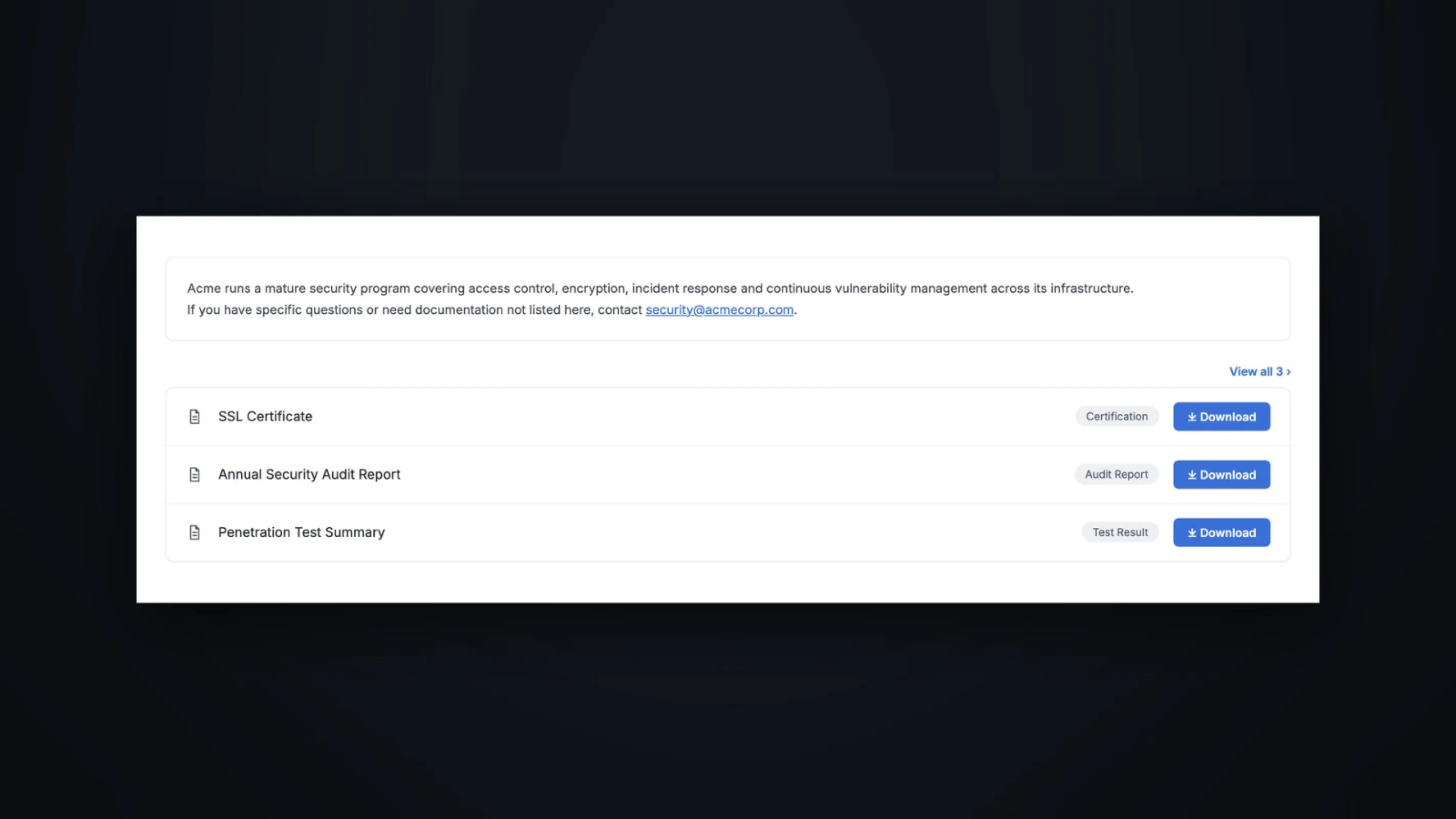Viewport: 1456px width, 819px height.
Task: Select the Penetration Test Summary title
Action: click(x=301, y=532)
